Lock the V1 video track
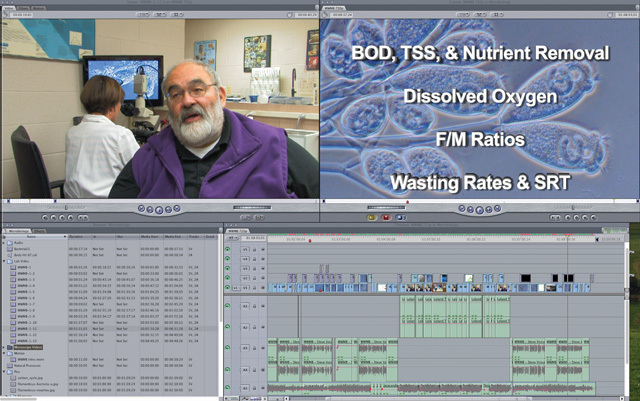640x401 pixels. [254, 287]
